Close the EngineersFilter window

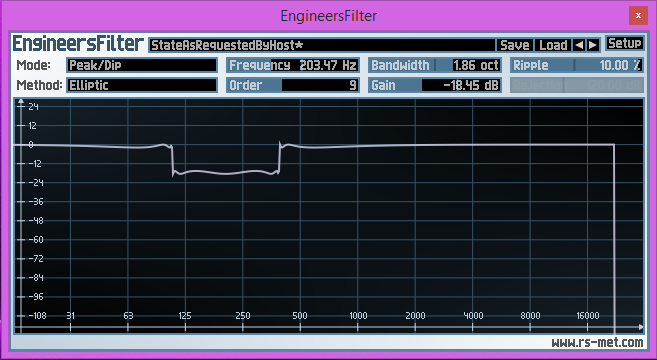[x=638, y=16]
